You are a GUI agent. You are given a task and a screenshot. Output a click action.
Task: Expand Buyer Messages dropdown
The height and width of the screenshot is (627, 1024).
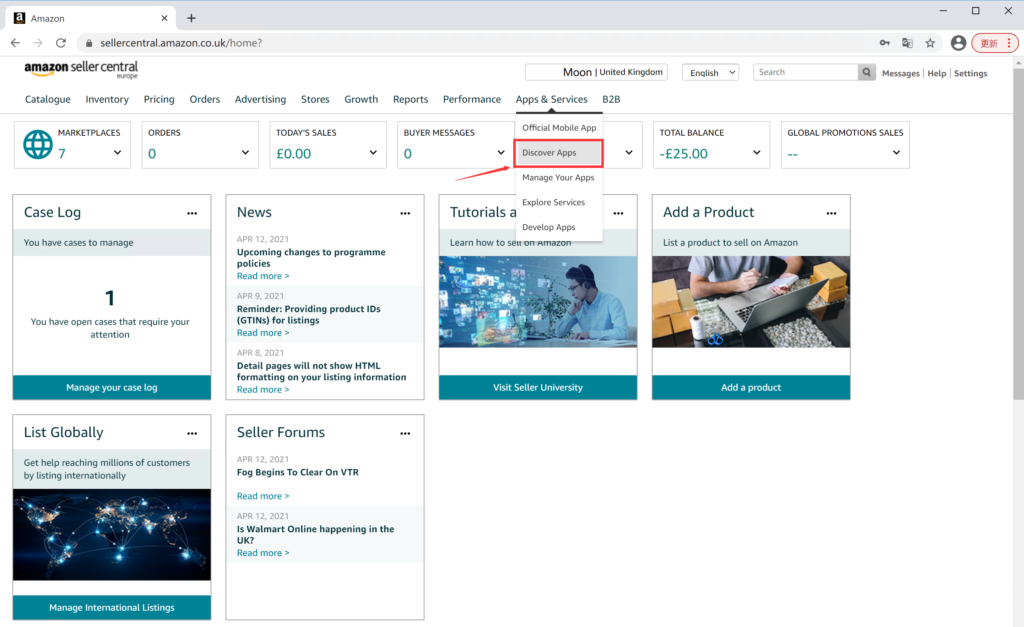pyautogui.click(x=501, y=153)
